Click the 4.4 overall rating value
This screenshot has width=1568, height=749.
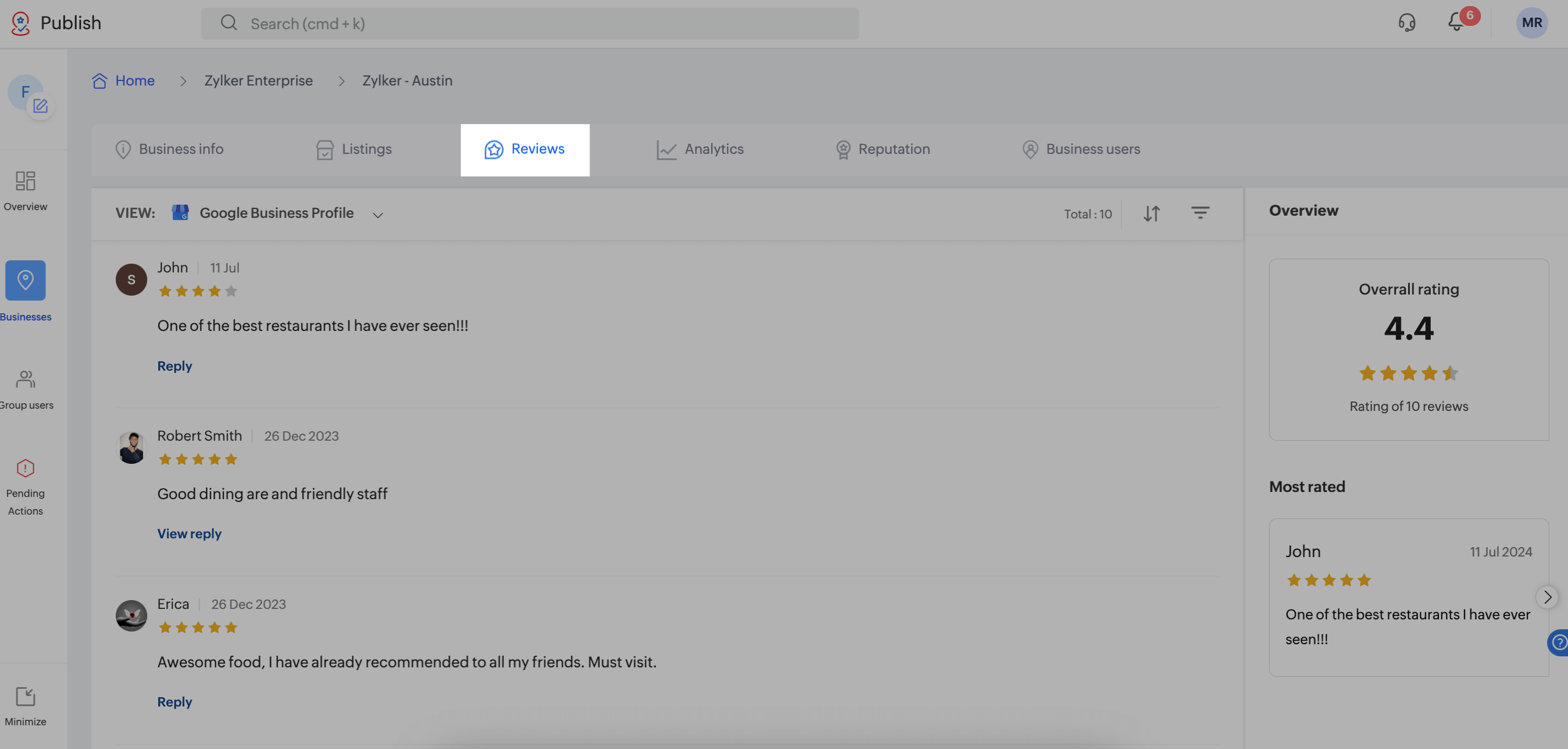point(1409,328)
